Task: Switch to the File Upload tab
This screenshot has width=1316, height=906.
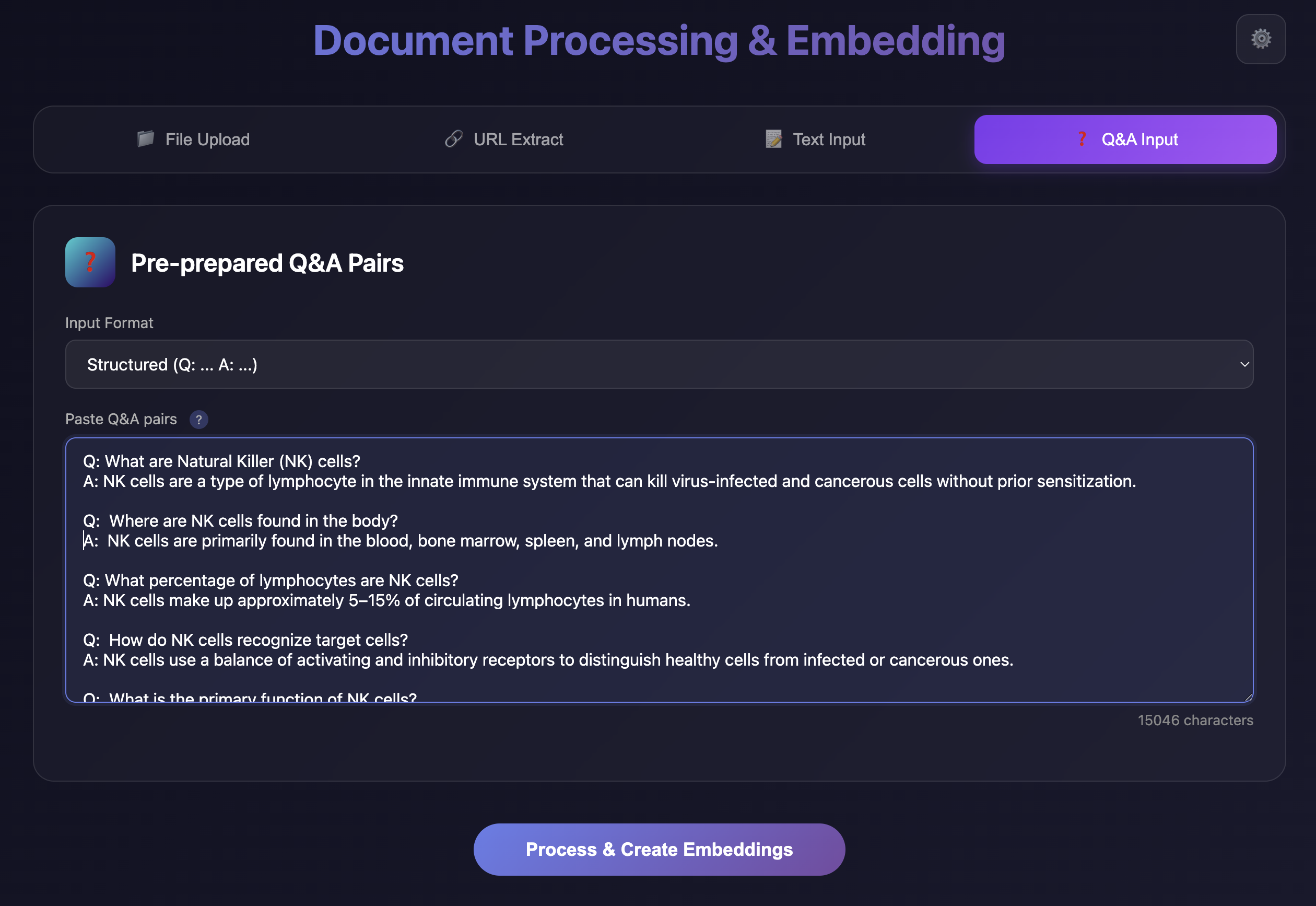Action: coord(193,140)
